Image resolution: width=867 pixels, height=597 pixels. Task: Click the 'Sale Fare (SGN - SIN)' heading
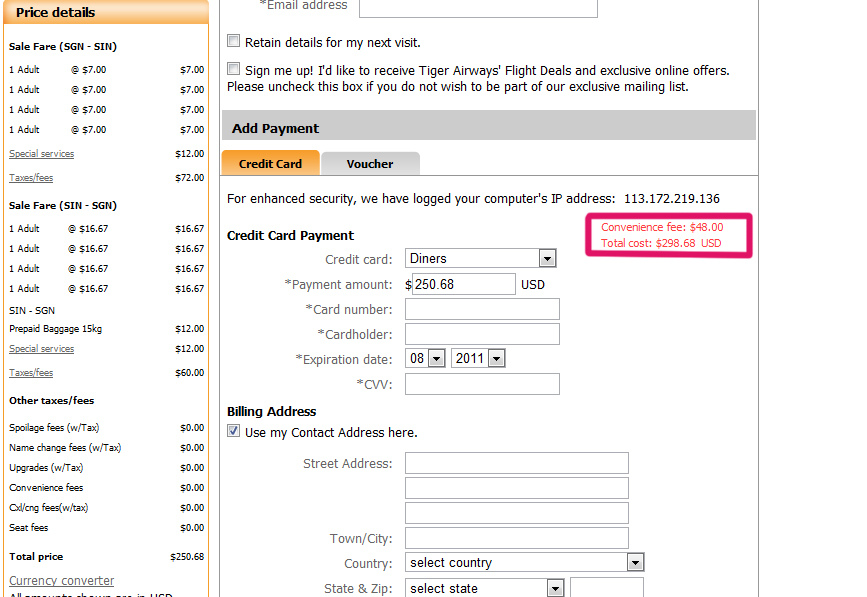[62, 46]
